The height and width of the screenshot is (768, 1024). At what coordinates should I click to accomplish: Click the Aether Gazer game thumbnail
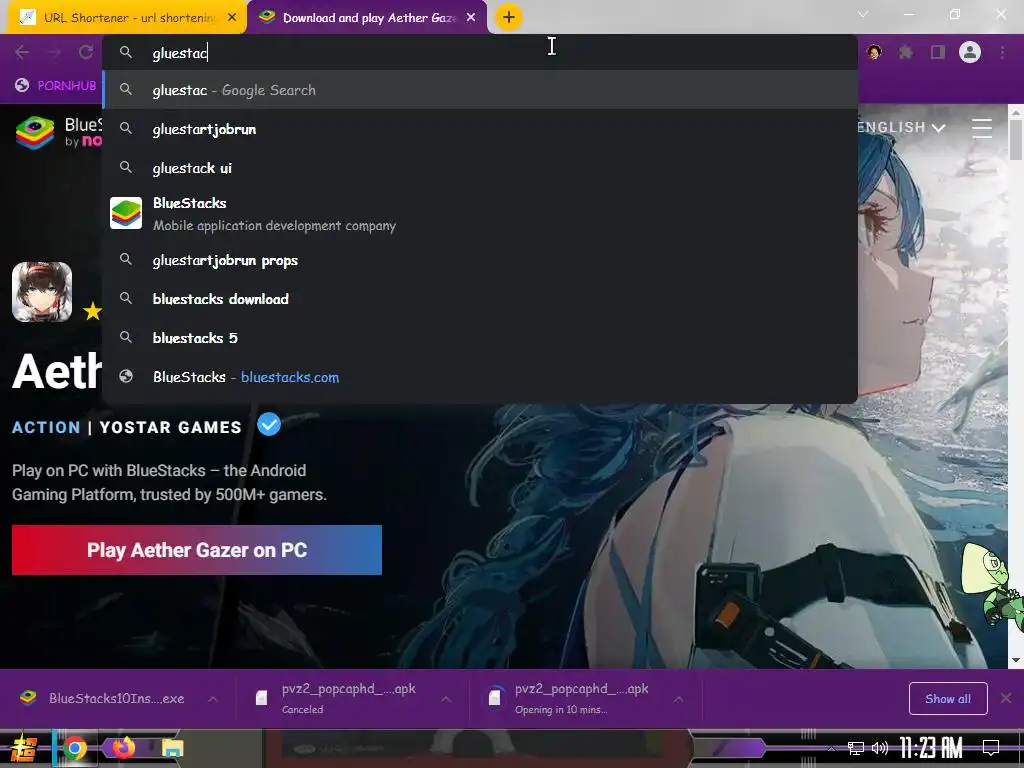pos(42,292)
